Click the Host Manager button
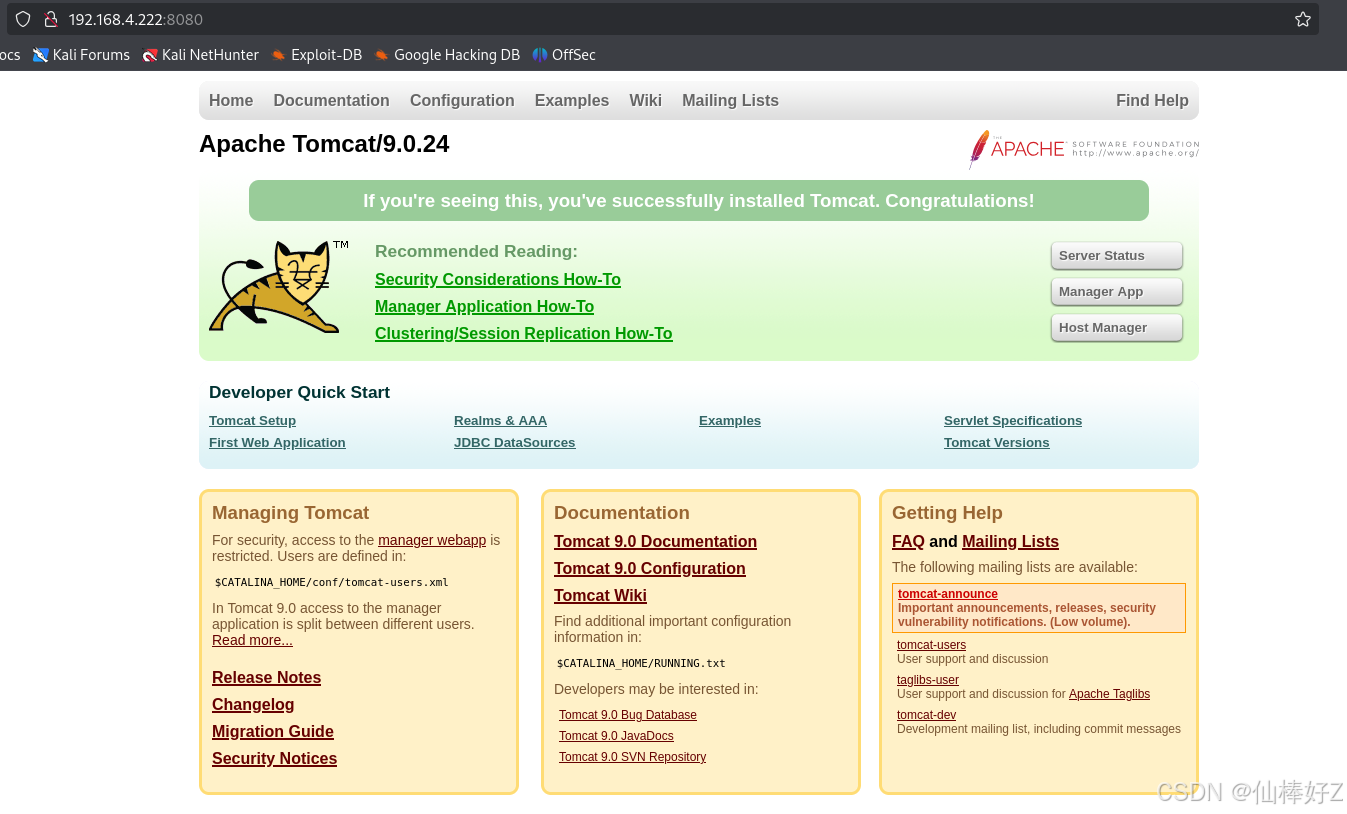The width and height of the screenshot is (1347, 814). click(1116, 328)
